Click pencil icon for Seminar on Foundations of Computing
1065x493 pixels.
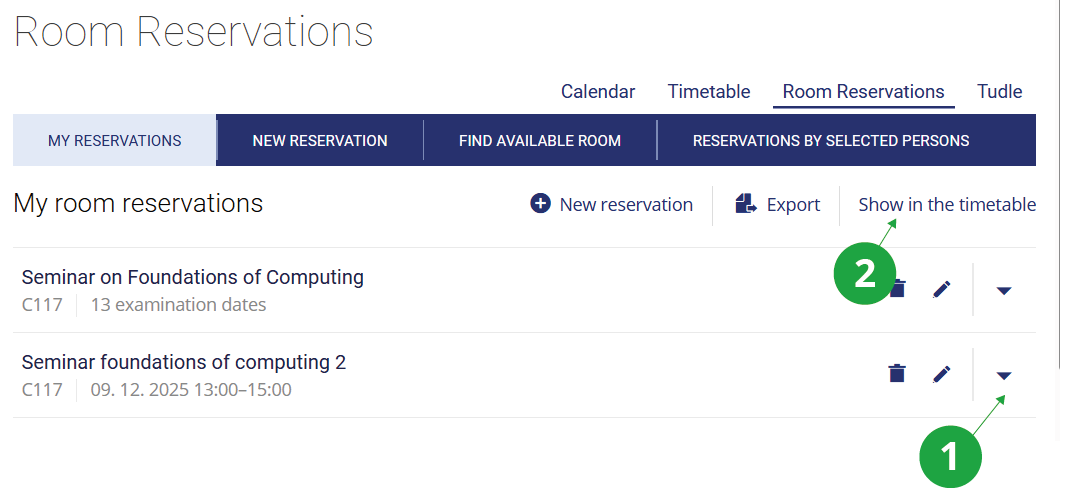coord(941,289)
